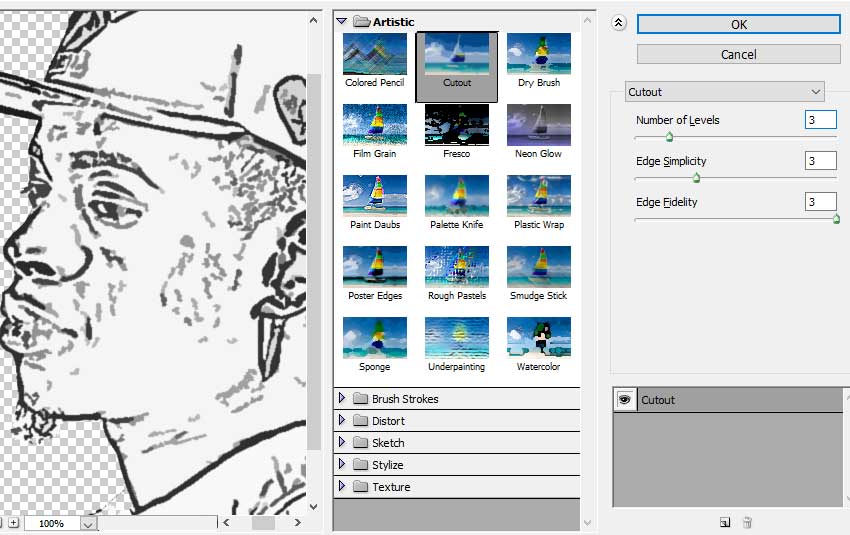Collapse the Artistic folder triangle
Screen dimensions: 850x535
tap(342, 22)
